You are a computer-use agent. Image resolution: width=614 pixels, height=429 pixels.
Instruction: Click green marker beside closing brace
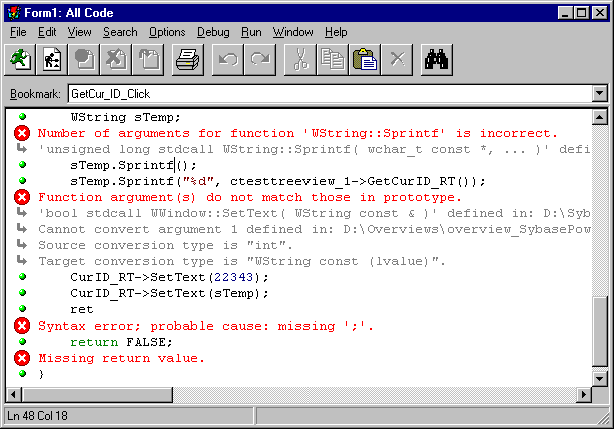click(x=22, y=373)
